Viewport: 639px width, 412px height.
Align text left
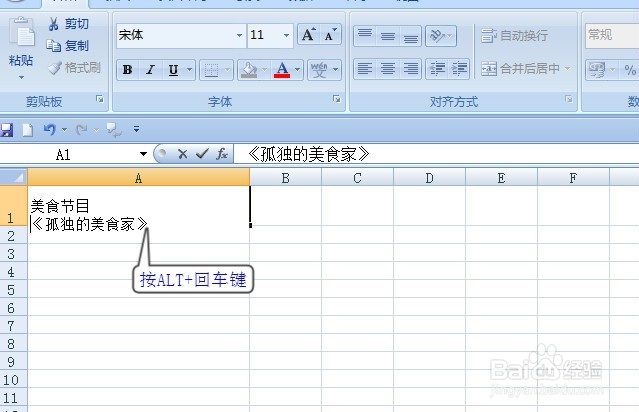(365, 68)
